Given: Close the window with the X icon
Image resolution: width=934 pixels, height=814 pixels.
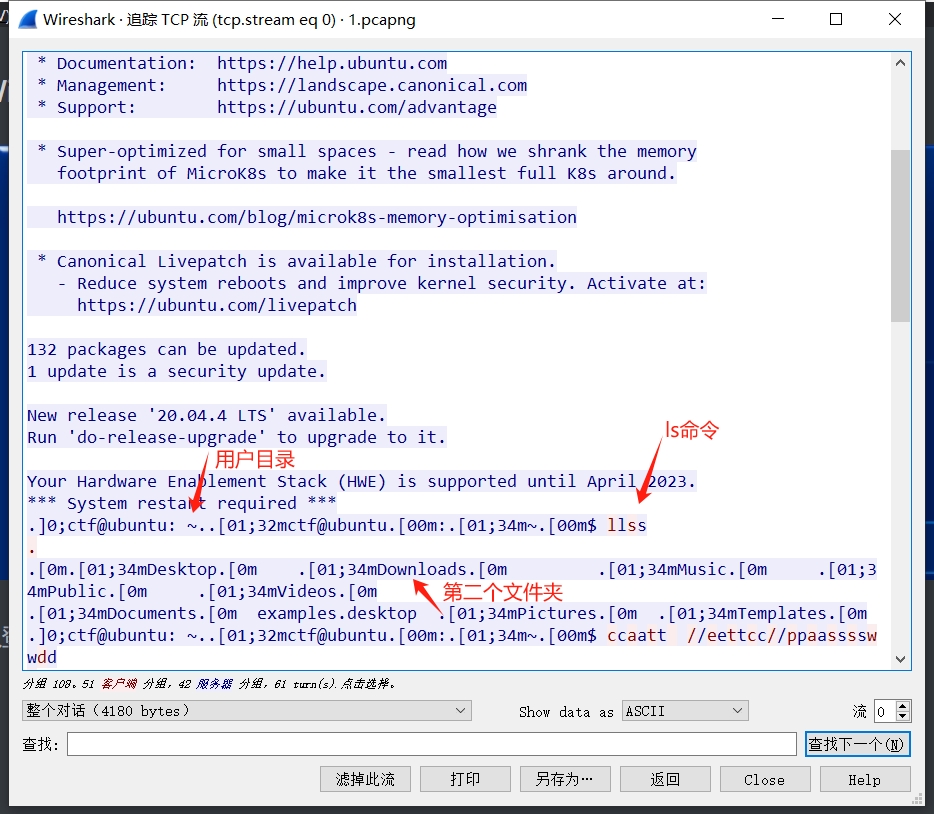Looking at the screenshot, I should tap(895, 19).
